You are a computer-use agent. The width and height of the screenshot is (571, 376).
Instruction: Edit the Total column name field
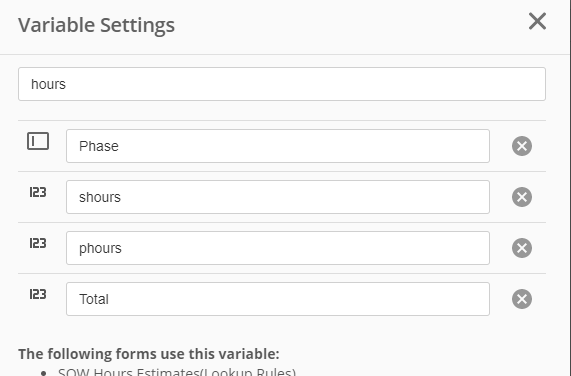[278, 299]
